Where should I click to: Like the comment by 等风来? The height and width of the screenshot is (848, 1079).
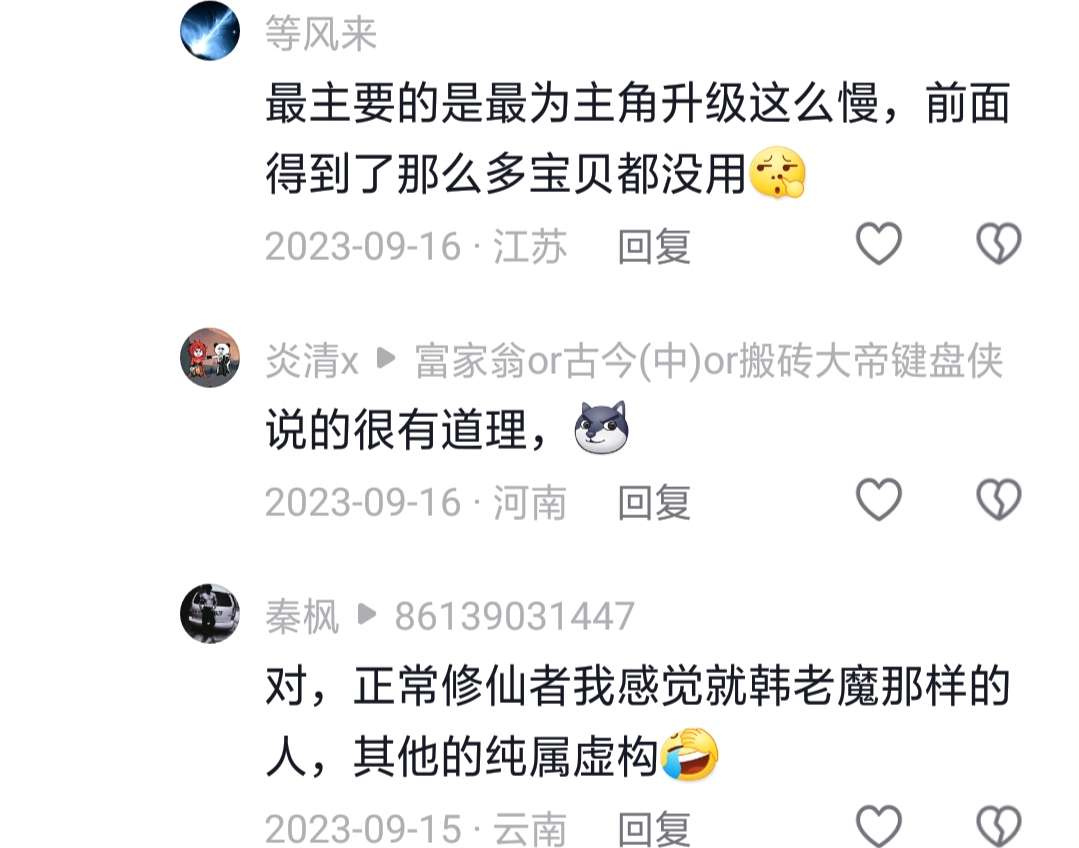(x=879, y=244)
